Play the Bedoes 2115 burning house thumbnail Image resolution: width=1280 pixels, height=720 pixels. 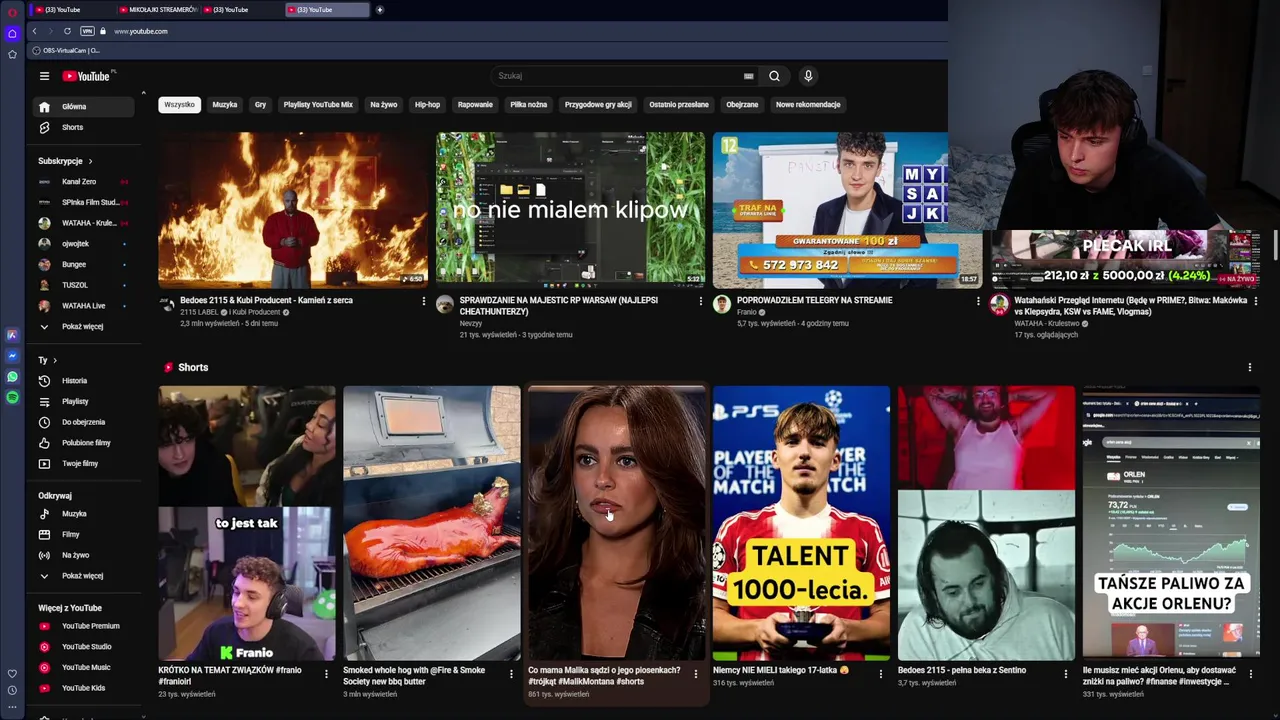293,210
